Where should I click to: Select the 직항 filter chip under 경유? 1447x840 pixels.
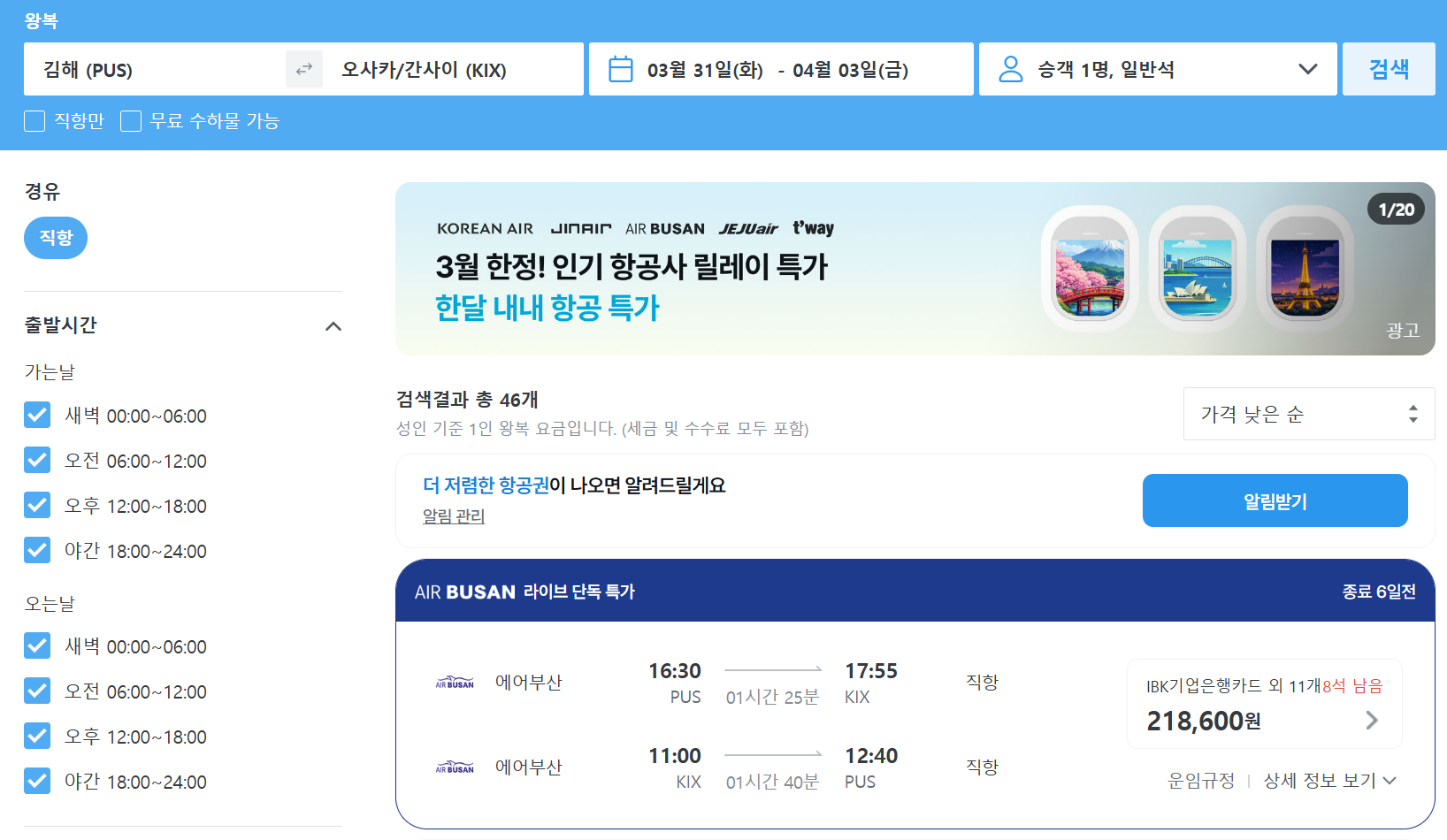[55, 237]
